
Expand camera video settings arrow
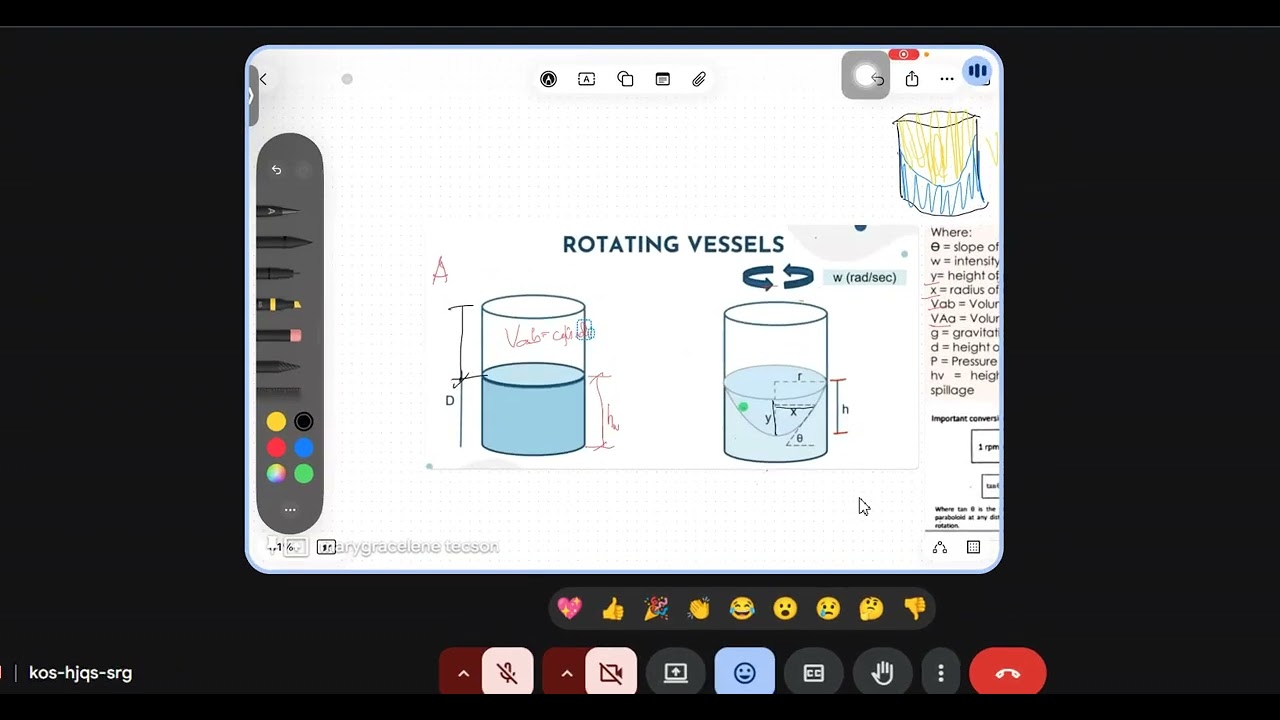pyautogui.click(x=567, y=673)
